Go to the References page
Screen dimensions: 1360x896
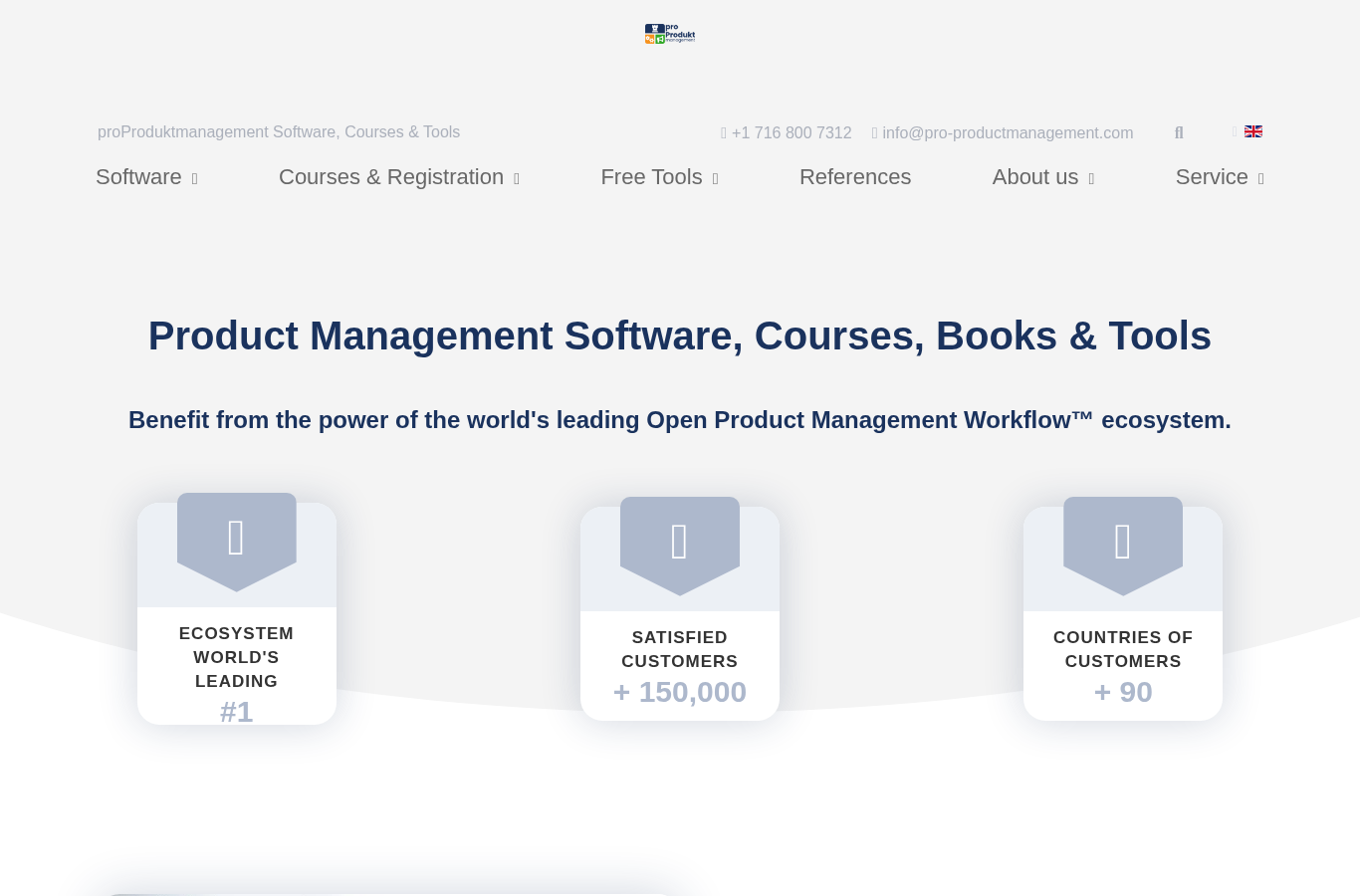pos(855,177)
